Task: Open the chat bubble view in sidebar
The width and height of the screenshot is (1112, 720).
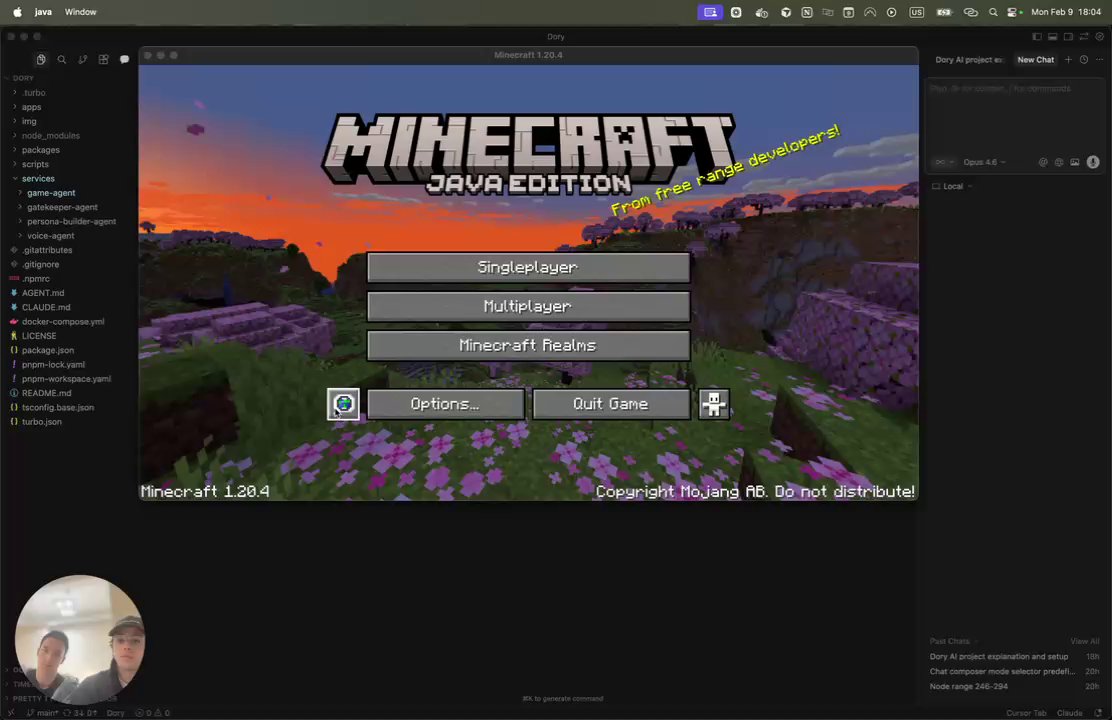Action: point(125,60)
